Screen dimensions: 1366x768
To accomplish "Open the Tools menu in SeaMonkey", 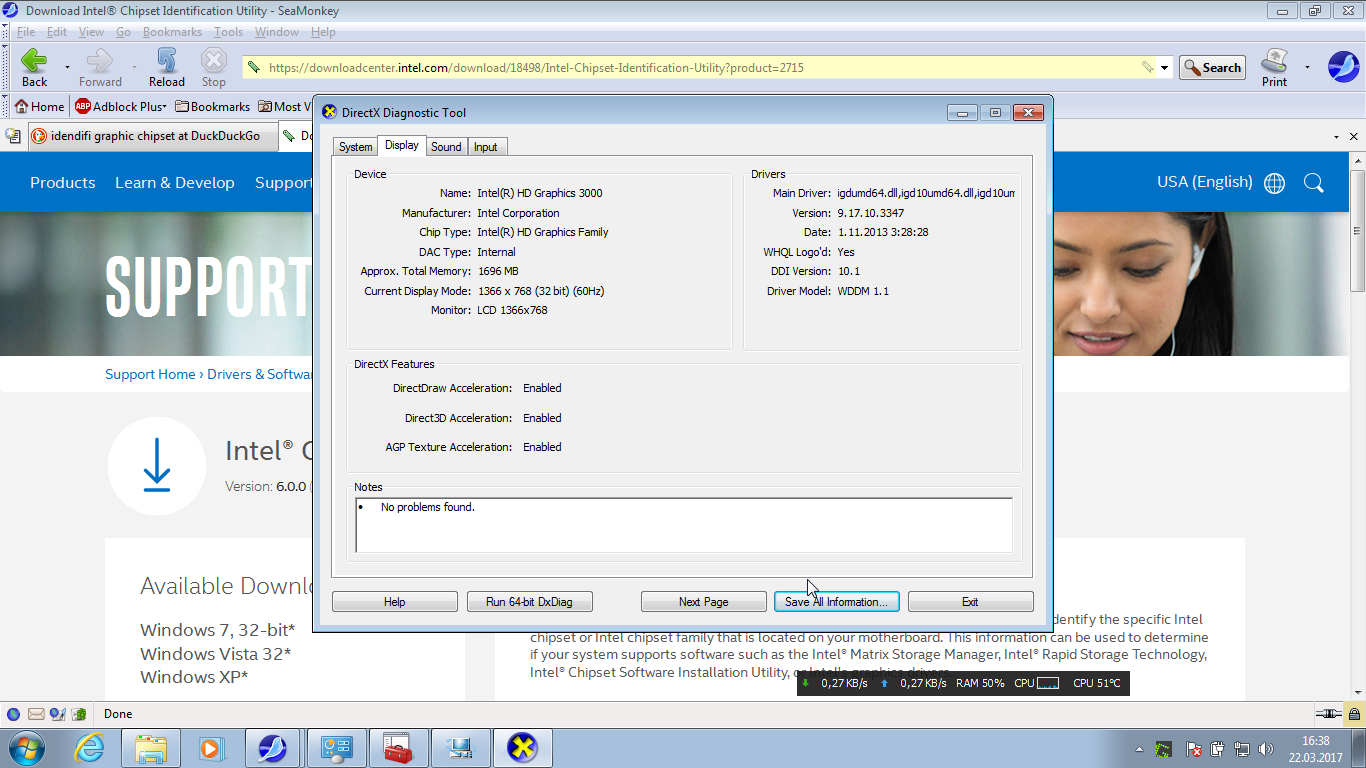I will coord(228,32).
